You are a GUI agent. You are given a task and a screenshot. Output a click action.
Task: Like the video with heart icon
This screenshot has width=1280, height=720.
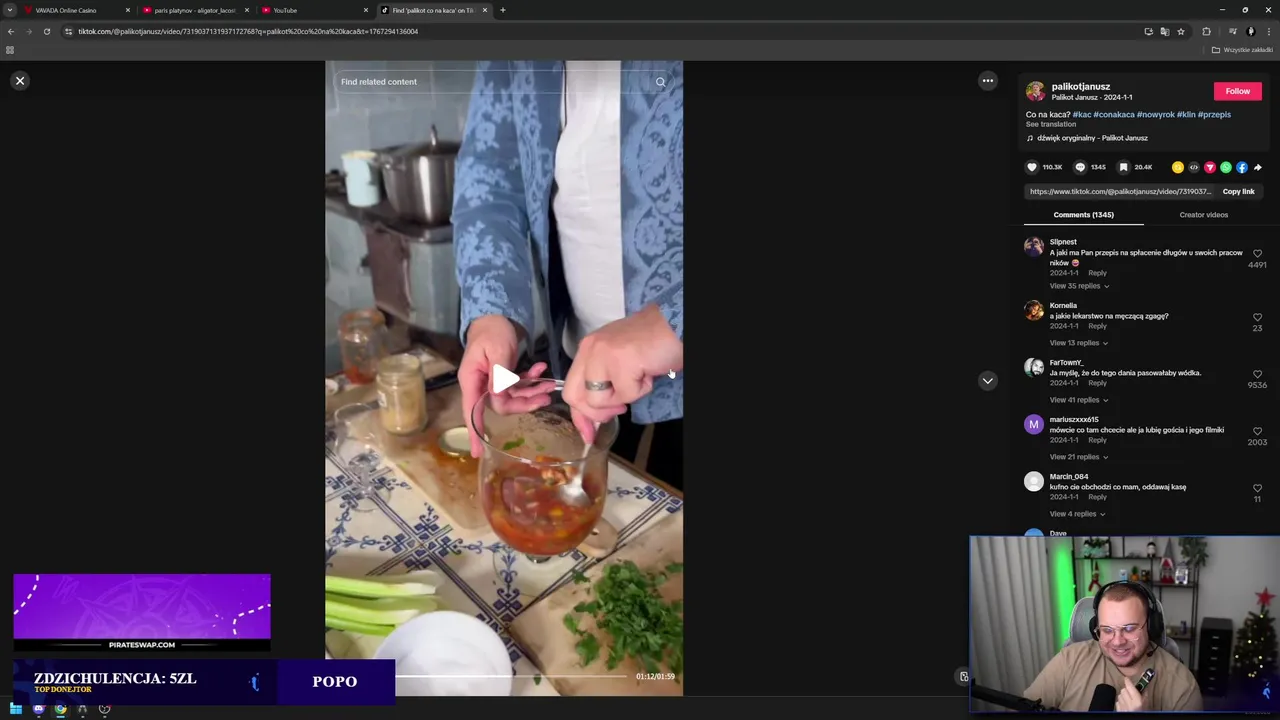(x=1032, y=167)
